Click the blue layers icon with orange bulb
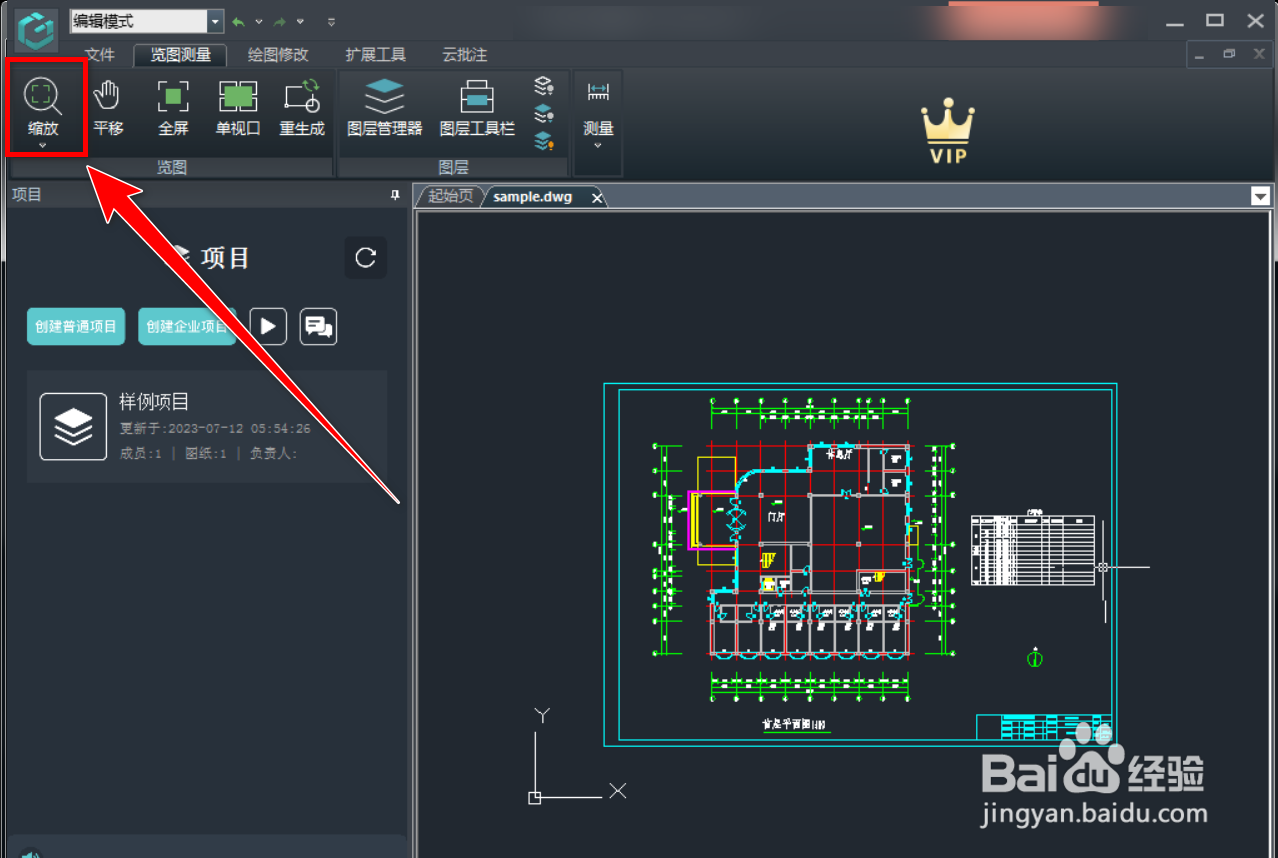This screenshot has width=1278, height=858. (543, 141)
